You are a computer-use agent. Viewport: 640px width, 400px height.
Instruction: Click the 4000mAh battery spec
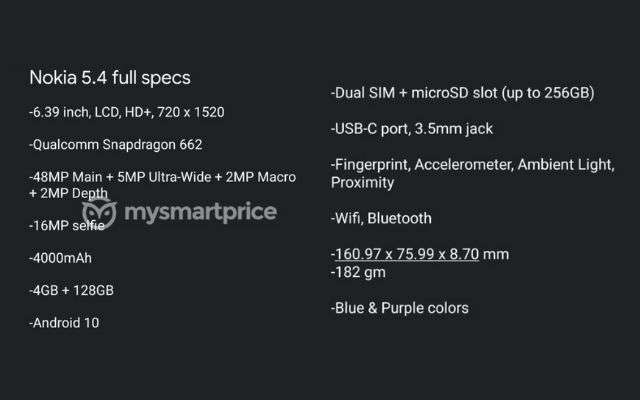[60, 258]
